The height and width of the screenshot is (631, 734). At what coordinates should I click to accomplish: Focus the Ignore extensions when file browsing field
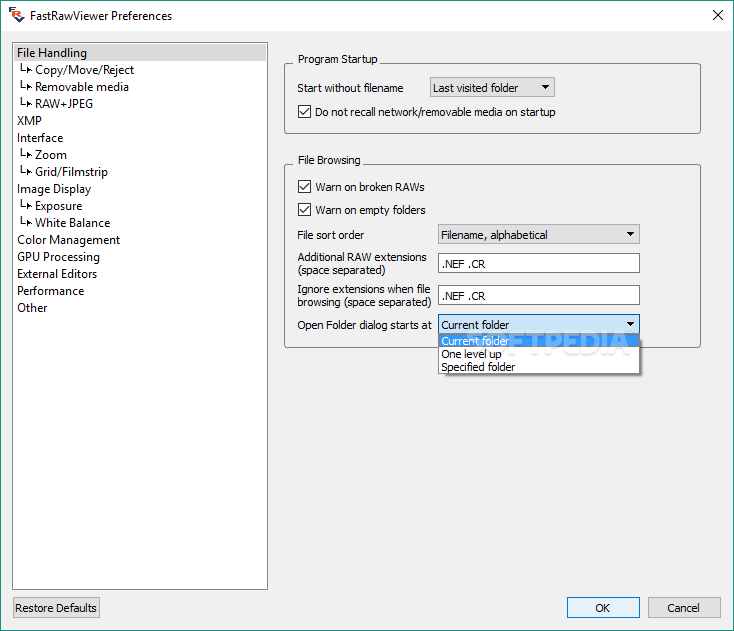pyautogui.click(x=539, y=295)
